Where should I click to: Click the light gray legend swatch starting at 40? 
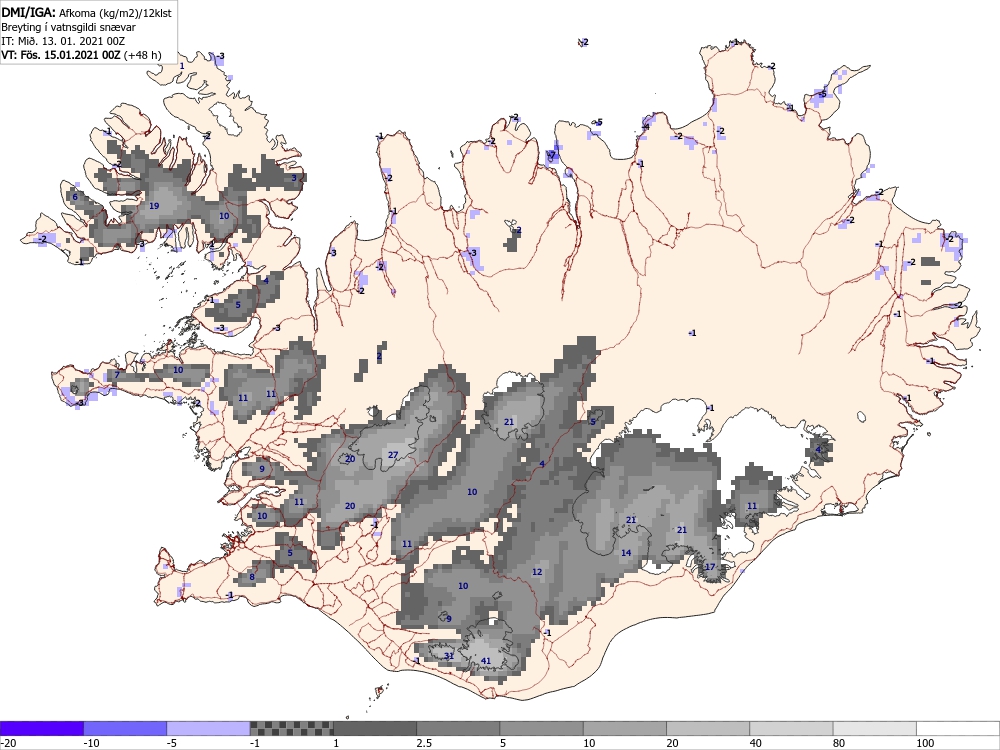click(791, 728)
